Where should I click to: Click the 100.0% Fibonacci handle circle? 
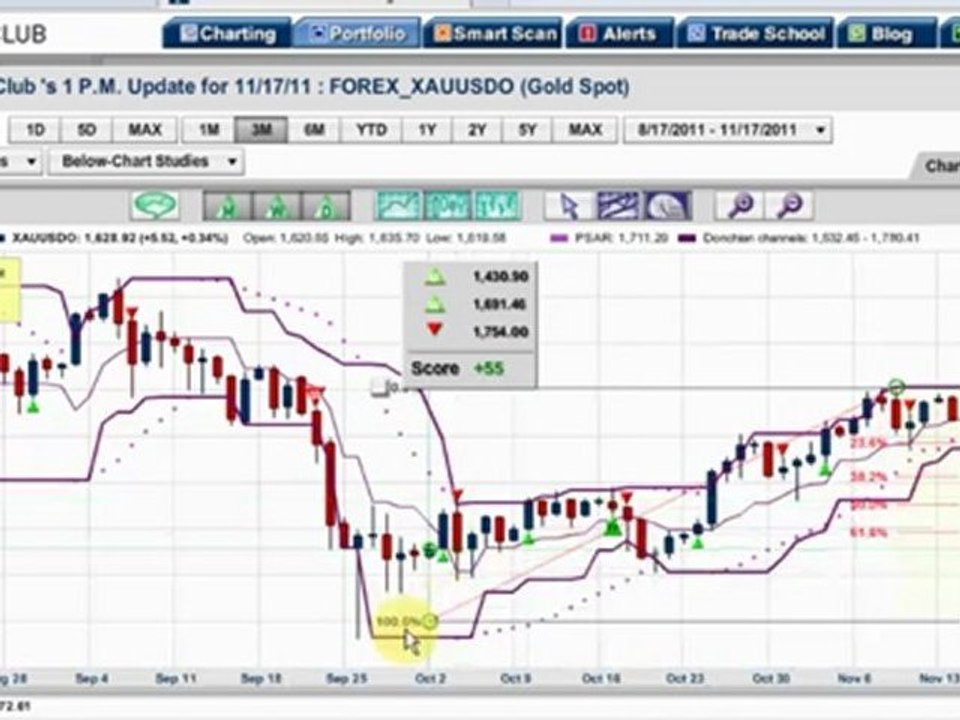430,622
